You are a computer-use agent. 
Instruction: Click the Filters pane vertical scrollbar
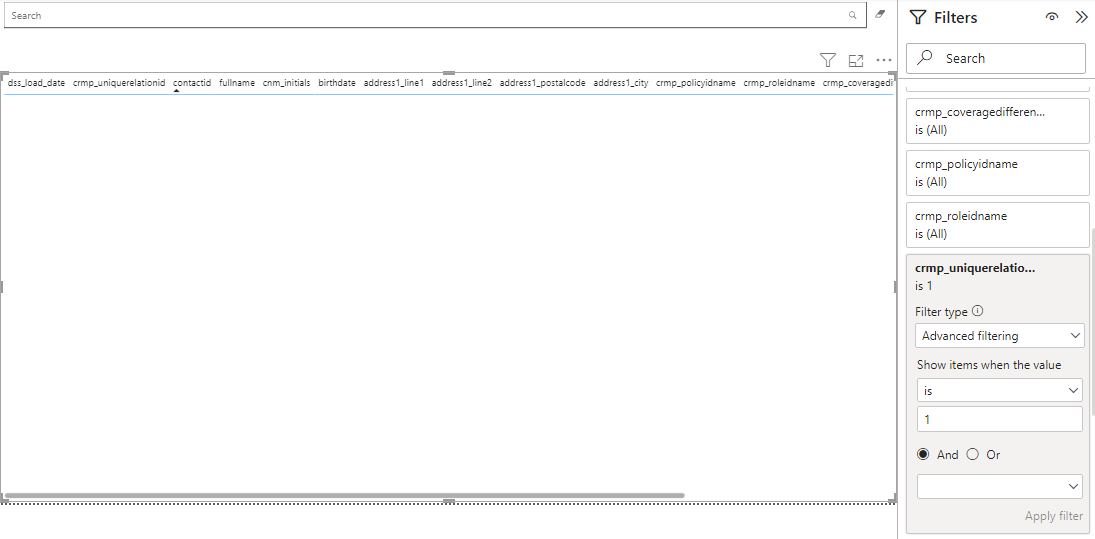(1092, 321)
